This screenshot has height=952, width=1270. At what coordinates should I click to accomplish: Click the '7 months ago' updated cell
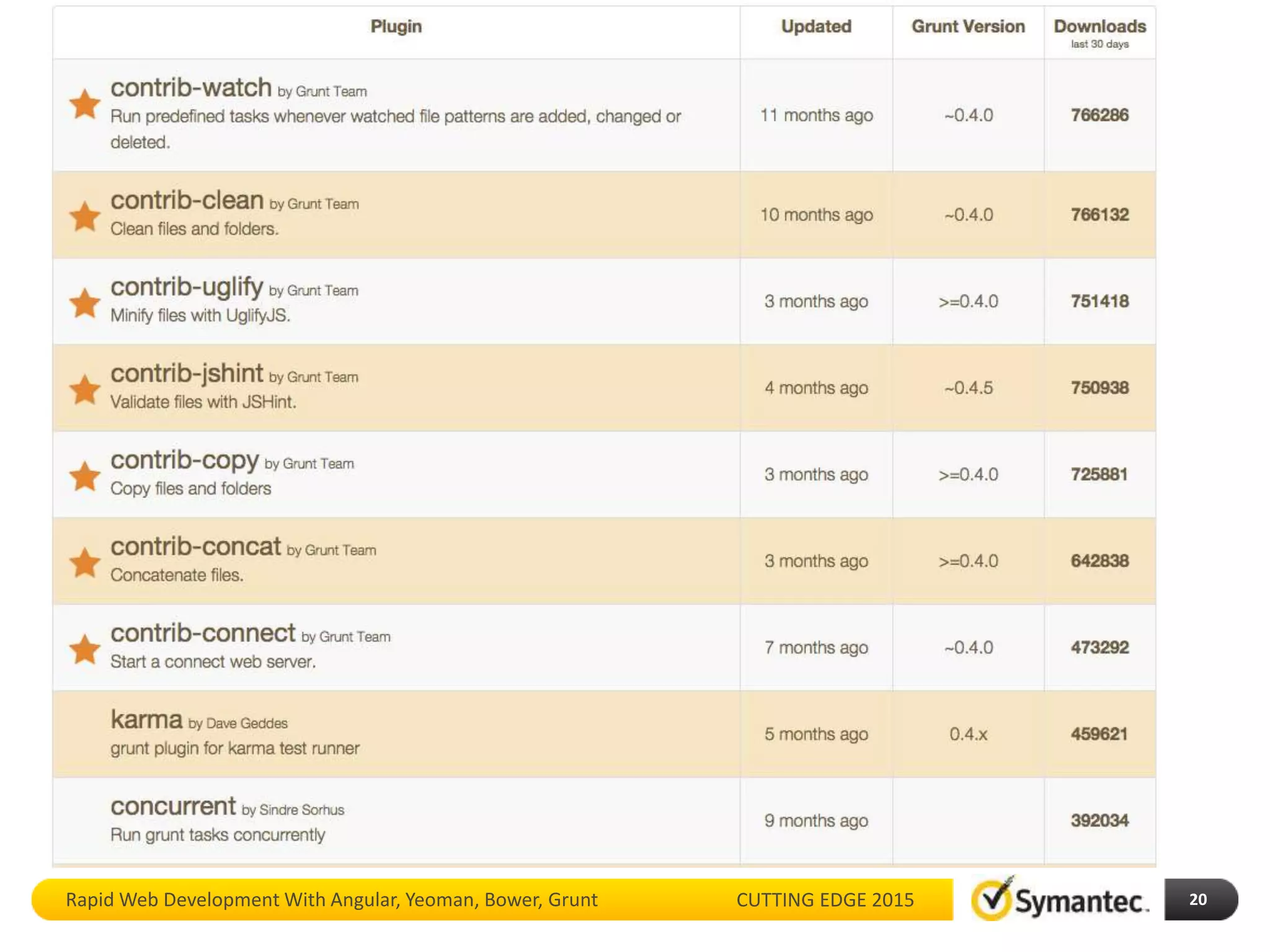point(816,648)
